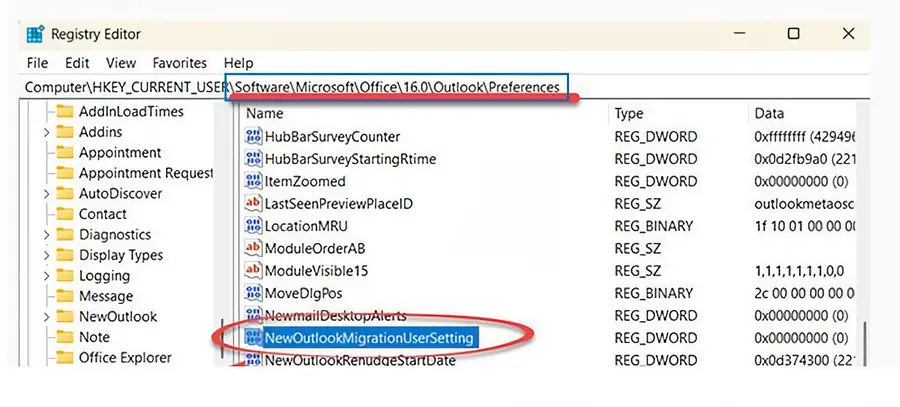Expand the AutoDiscover tree node

(x=46, y=194)
